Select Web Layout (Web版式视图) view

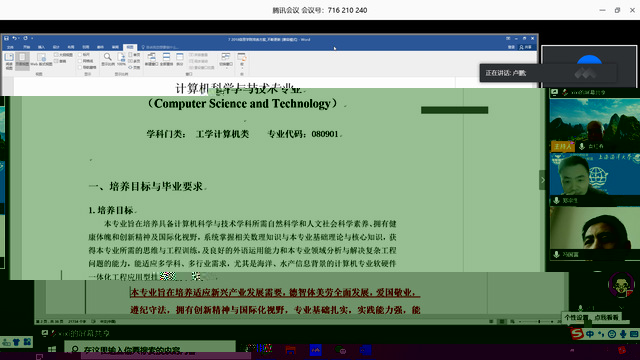[x=41, y=60]
